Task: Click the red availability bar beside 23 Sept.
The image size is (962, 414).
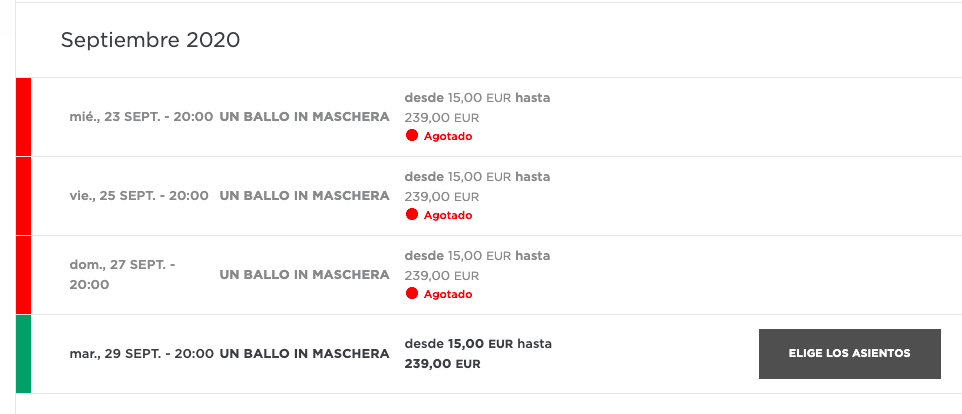Action: click(23, 117)
